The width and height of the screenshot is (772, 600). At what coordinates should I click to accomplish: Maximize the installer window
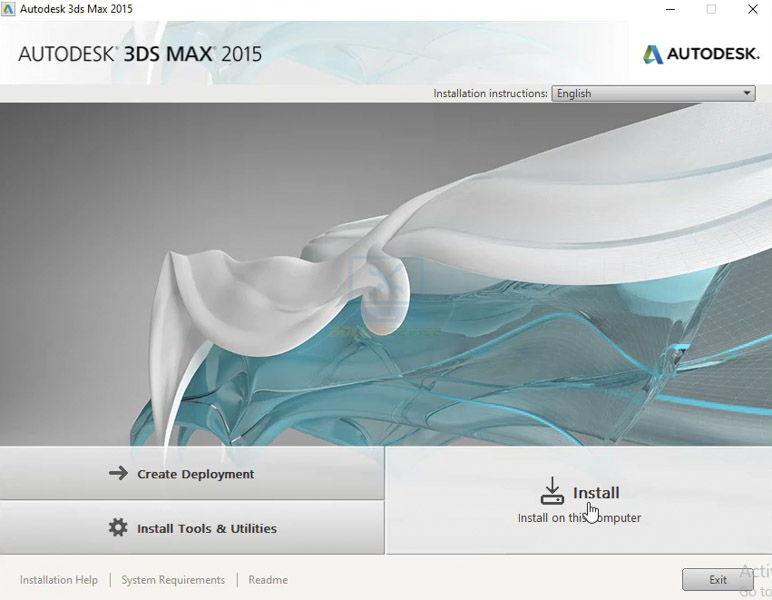click(x=711, y=10)
